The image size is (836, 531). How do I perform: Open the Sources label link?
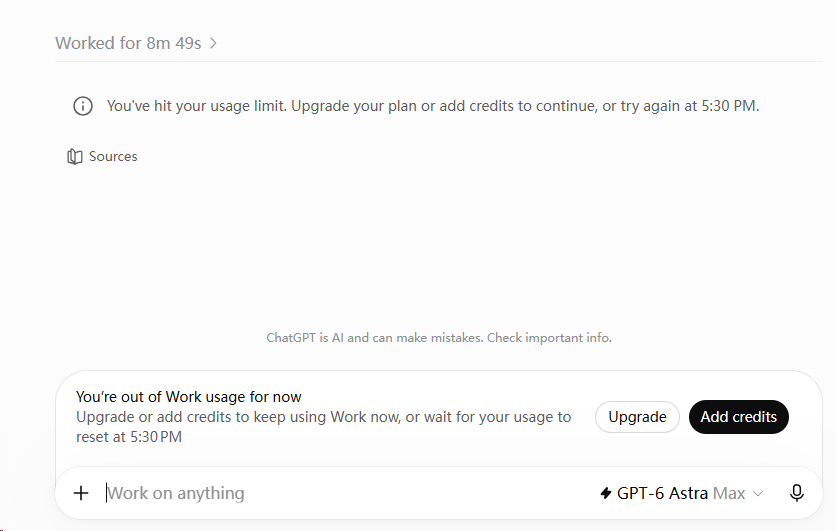(x=113, y=157)
